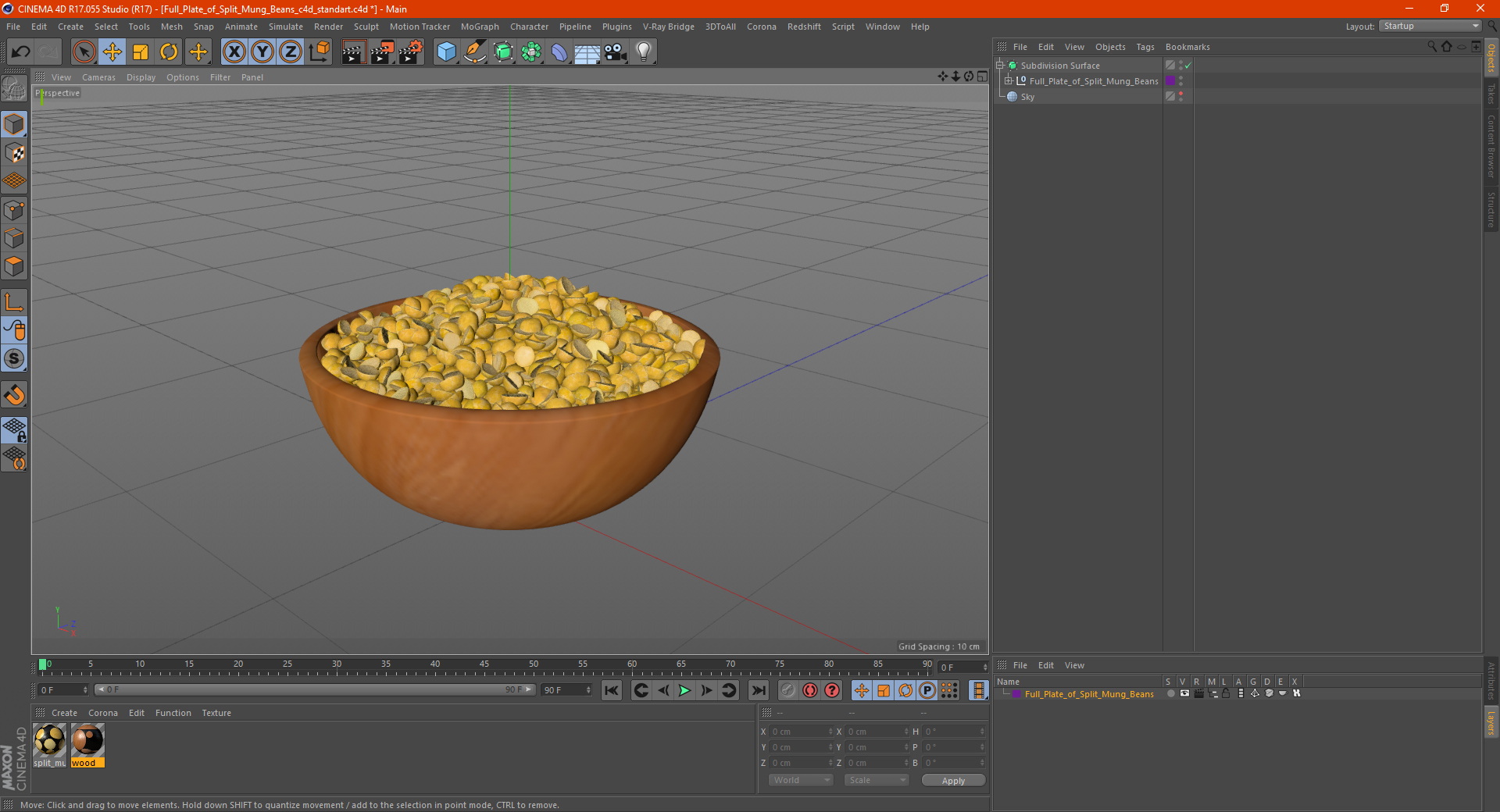Select the wood material thumbnail
This screenshot has height=812, width=1500.
tap(87, 746)
